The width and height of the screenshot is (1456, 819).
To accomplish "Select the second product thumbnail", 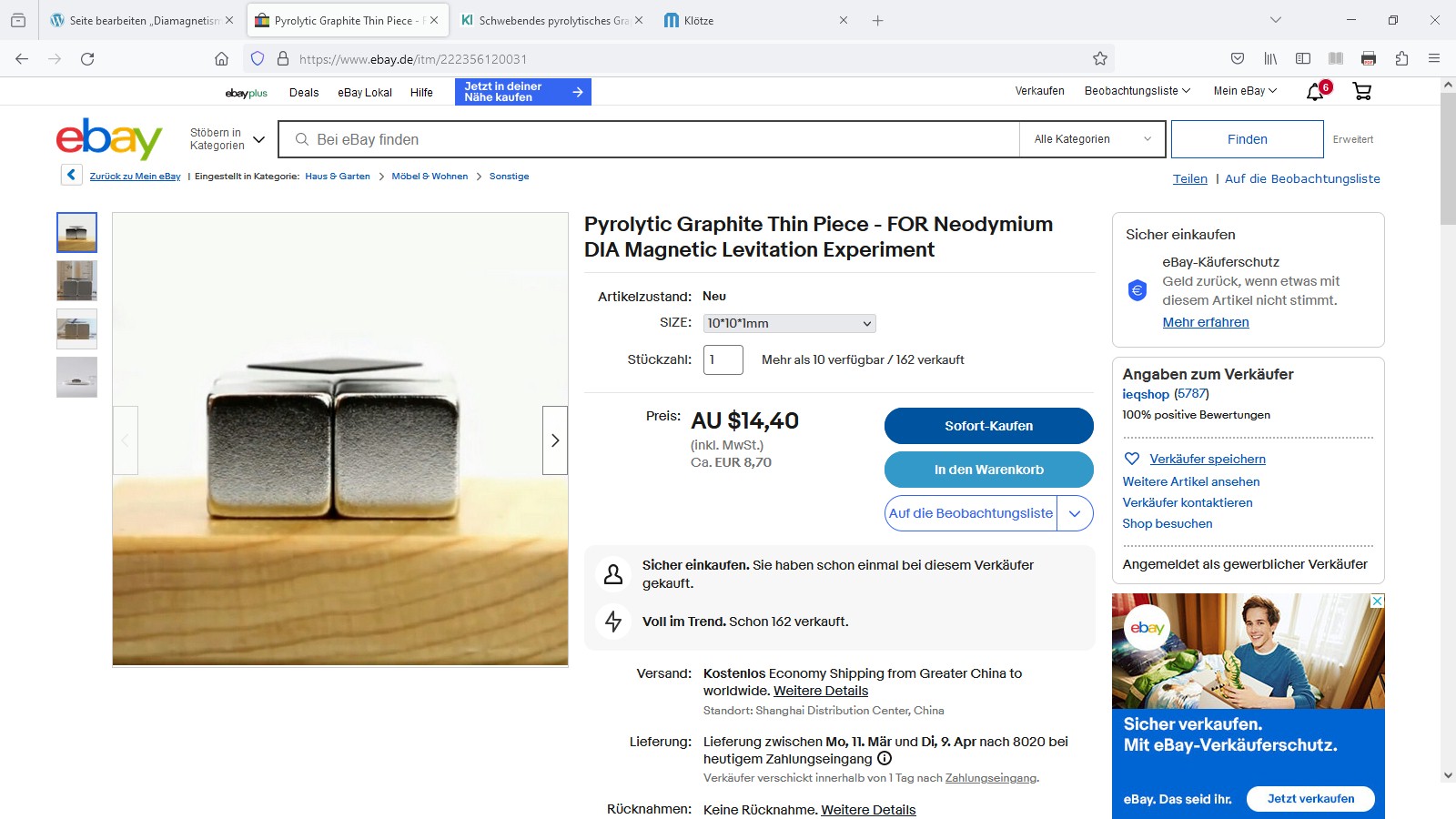I will pos(76,280).
